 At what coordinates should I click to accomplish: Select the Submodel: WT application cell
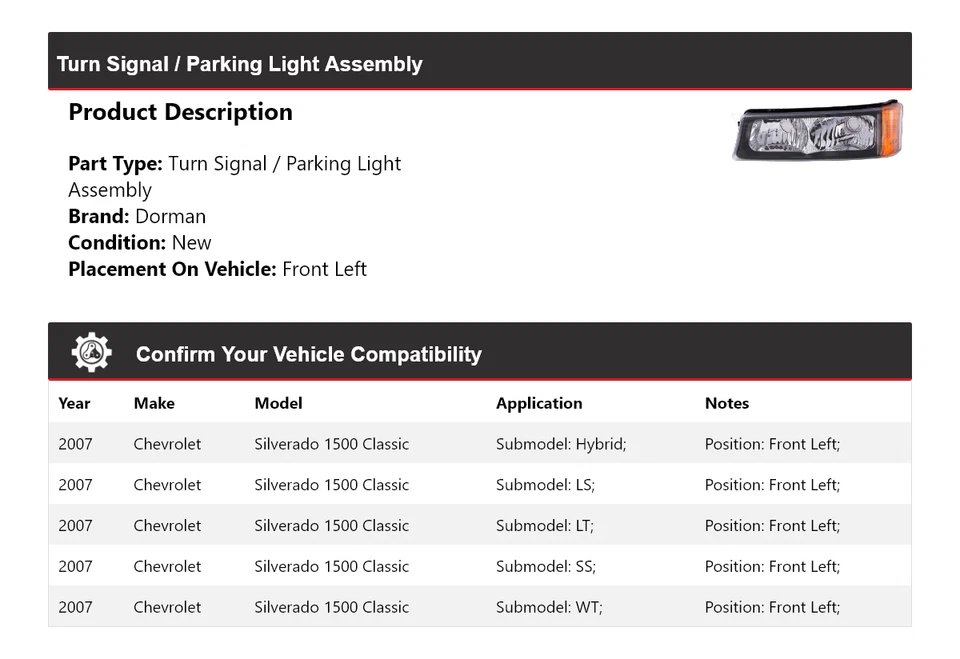[549, 607]
